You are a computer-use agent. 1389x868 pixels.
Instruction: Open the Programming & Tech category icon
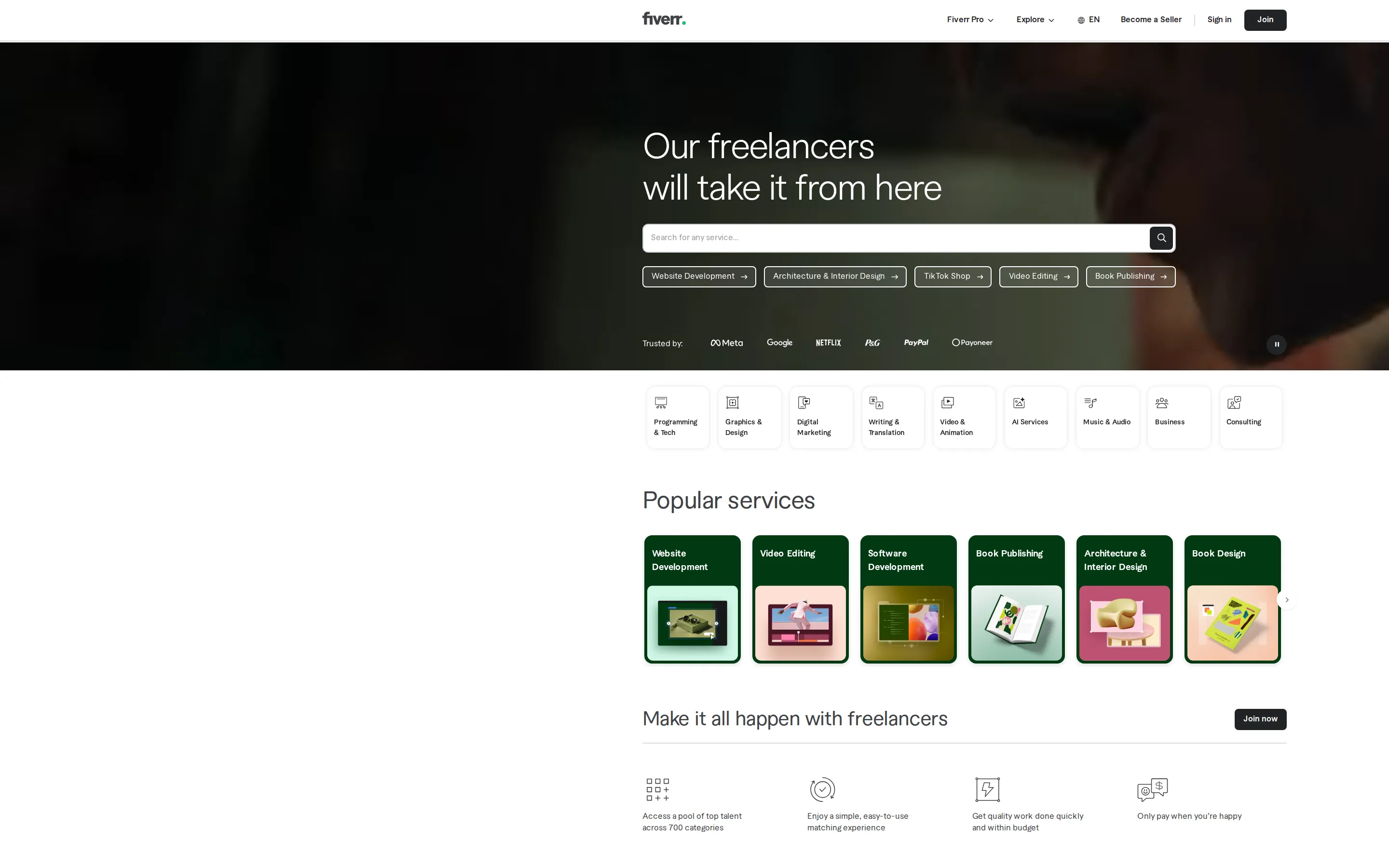pos(661,403)
